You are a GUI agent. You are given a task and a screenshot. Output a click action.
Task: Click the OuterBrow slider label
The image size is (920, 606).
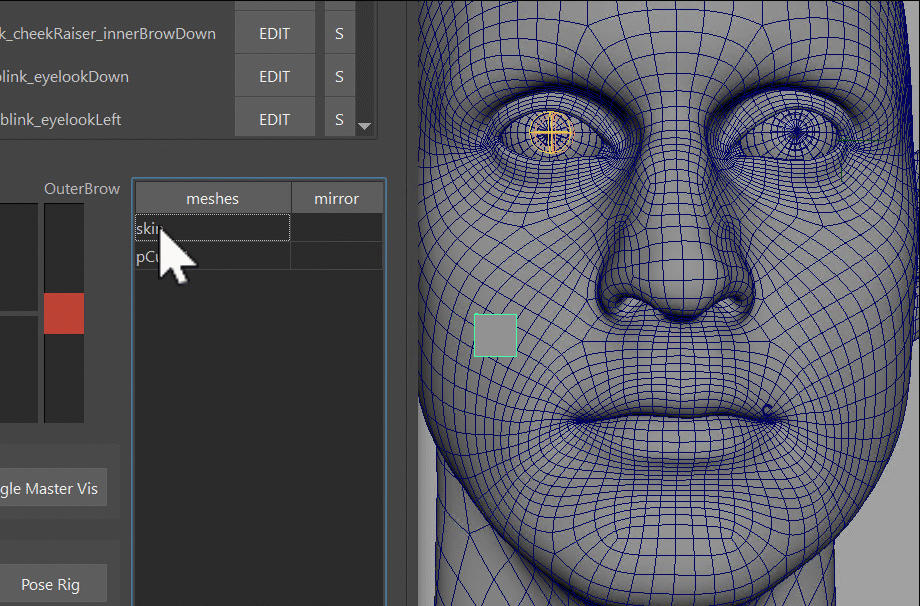click(82, 188)
